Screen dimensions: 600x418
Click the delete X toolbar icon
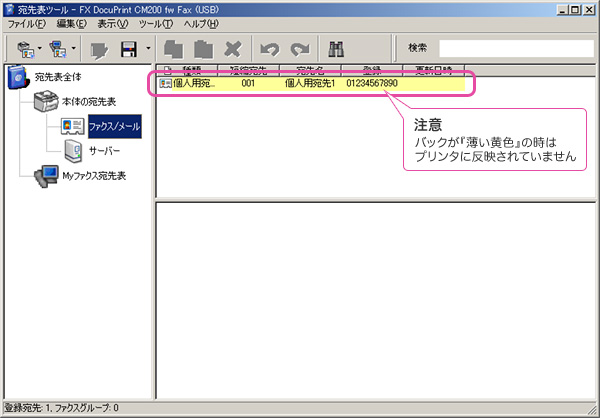[233, 47]
